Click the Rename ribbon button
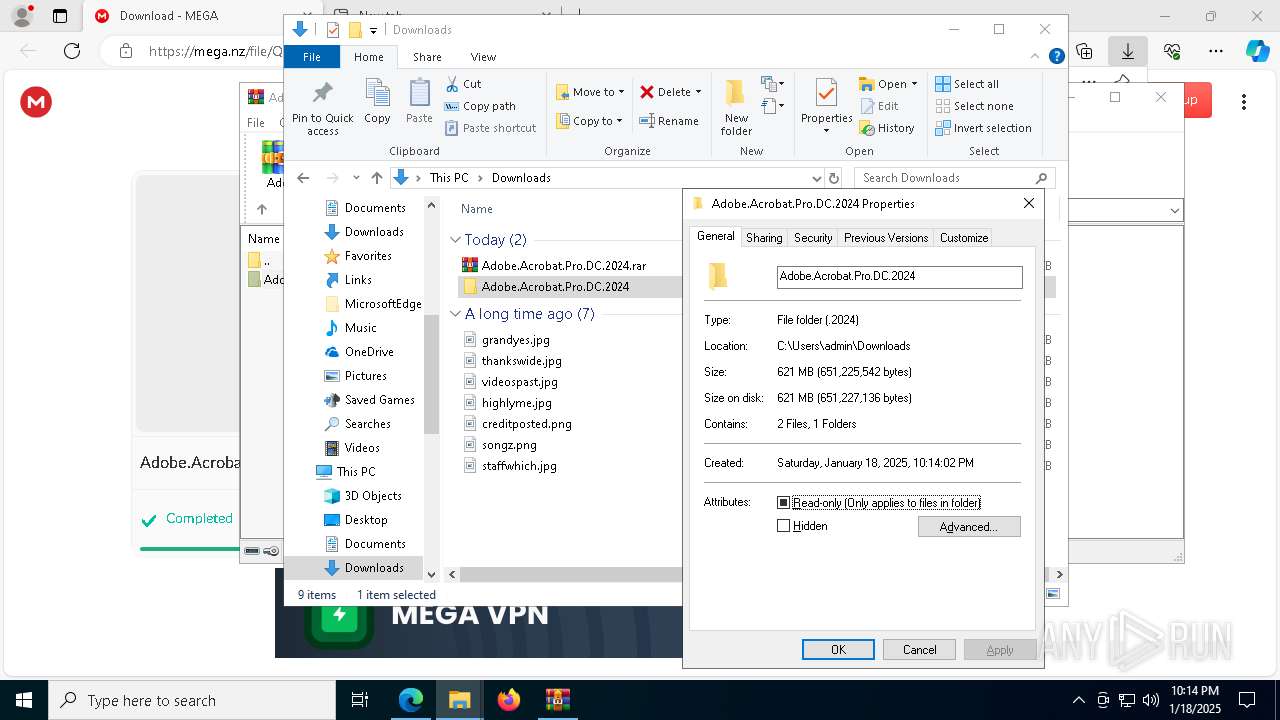The height and width of the screenshot is (720, 1280). point(669,121)
